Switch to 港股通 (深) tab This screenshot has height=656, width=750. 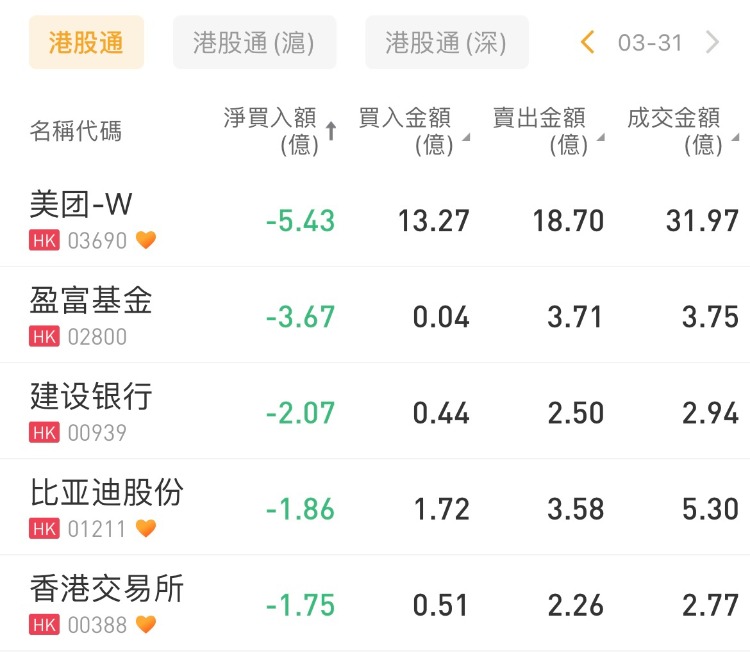446,43
